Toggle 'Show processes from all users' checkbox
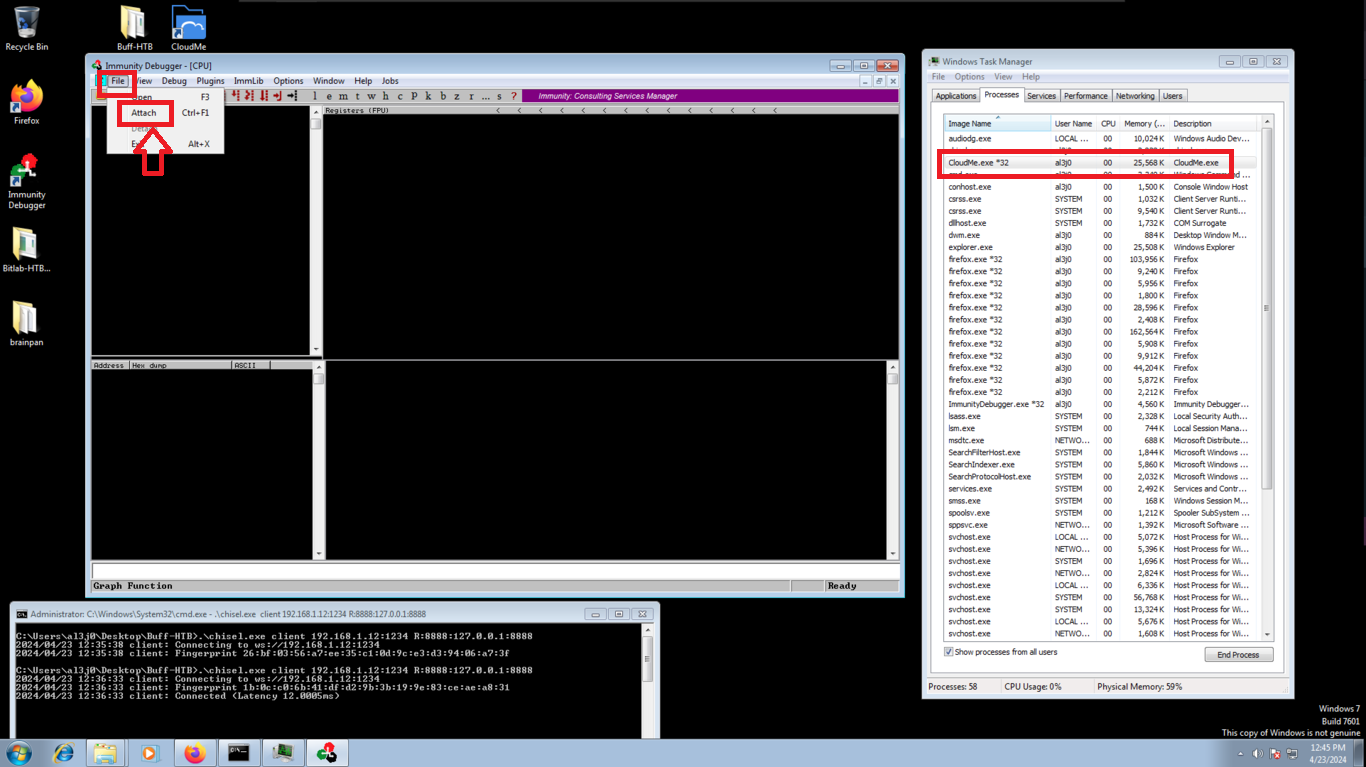Viewport: 1366px width, 767px height. pos(949,652)
